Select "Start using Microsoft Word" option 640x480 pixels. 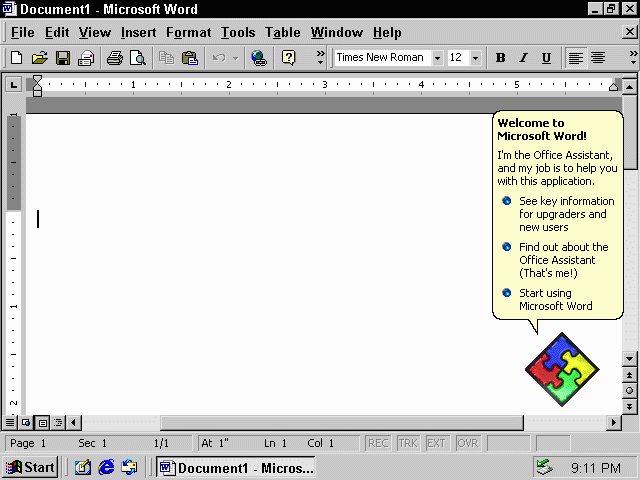point(555,299)
